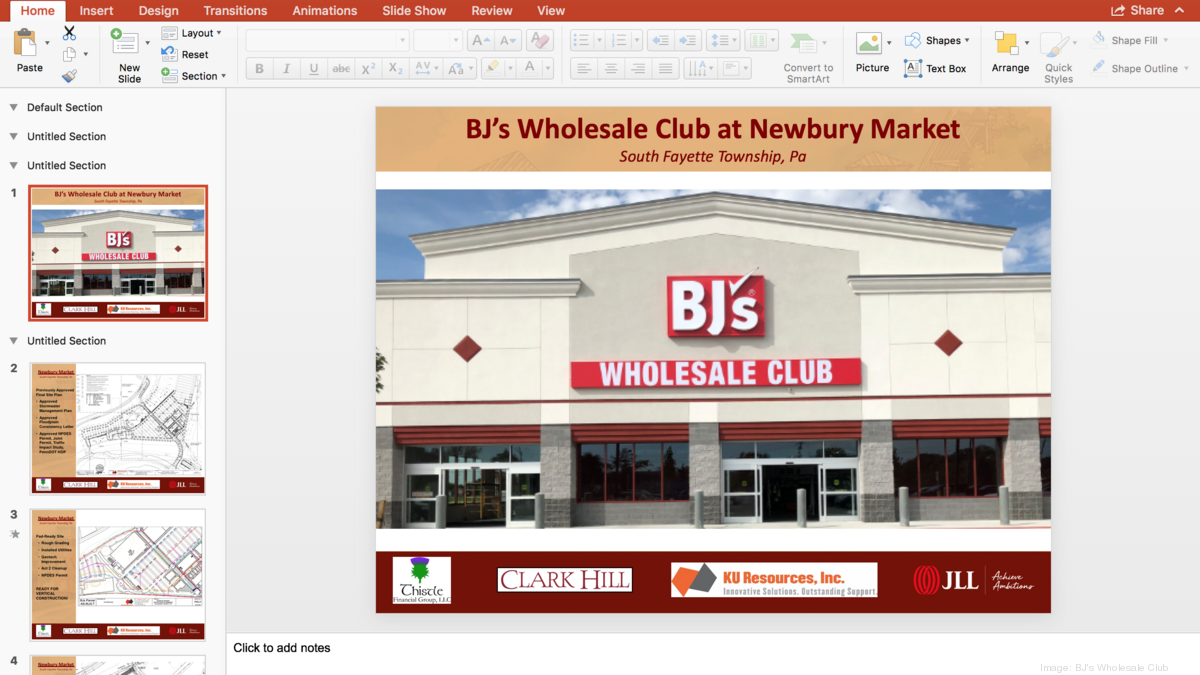Click the Share button
The height and width of the screenshot is (675, 1200).
pyautogui.click(x=1138, y=11)
